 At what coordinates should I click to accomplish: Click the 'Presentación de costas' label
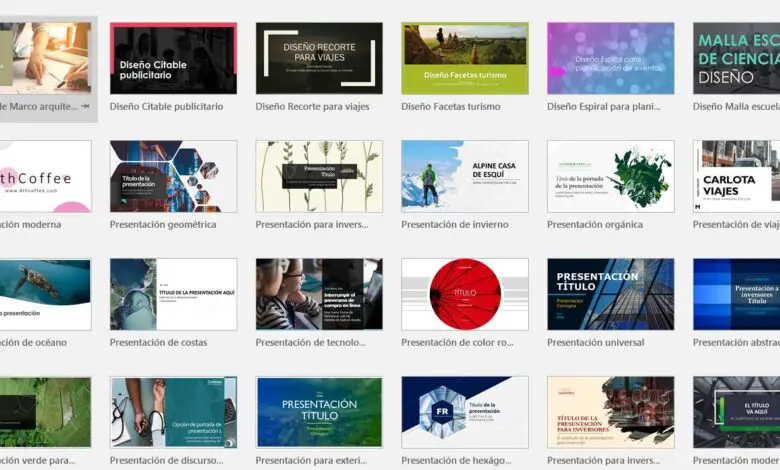click(x=158, y=342)
